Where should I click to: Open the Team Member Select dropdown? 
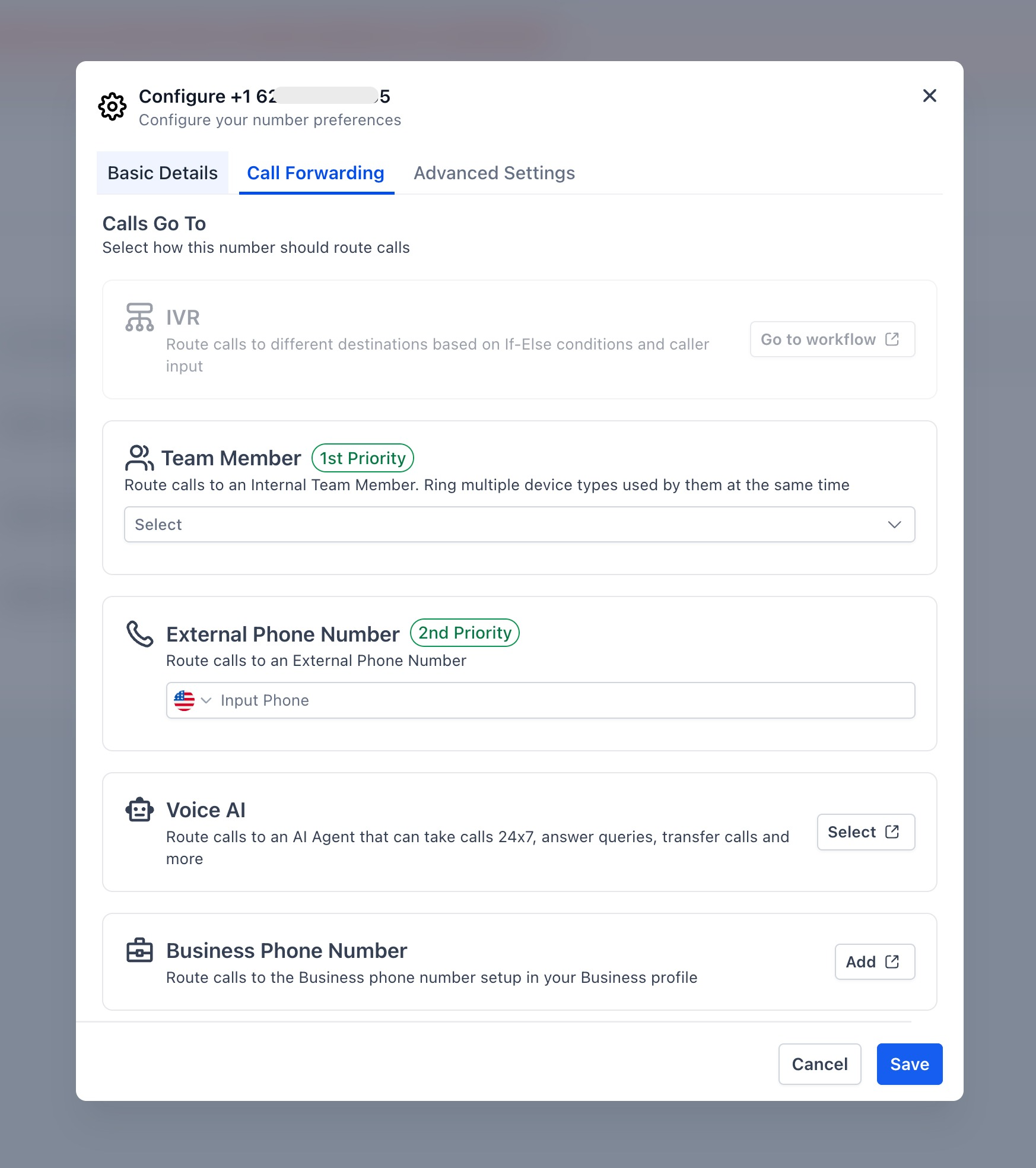(519, 524)
